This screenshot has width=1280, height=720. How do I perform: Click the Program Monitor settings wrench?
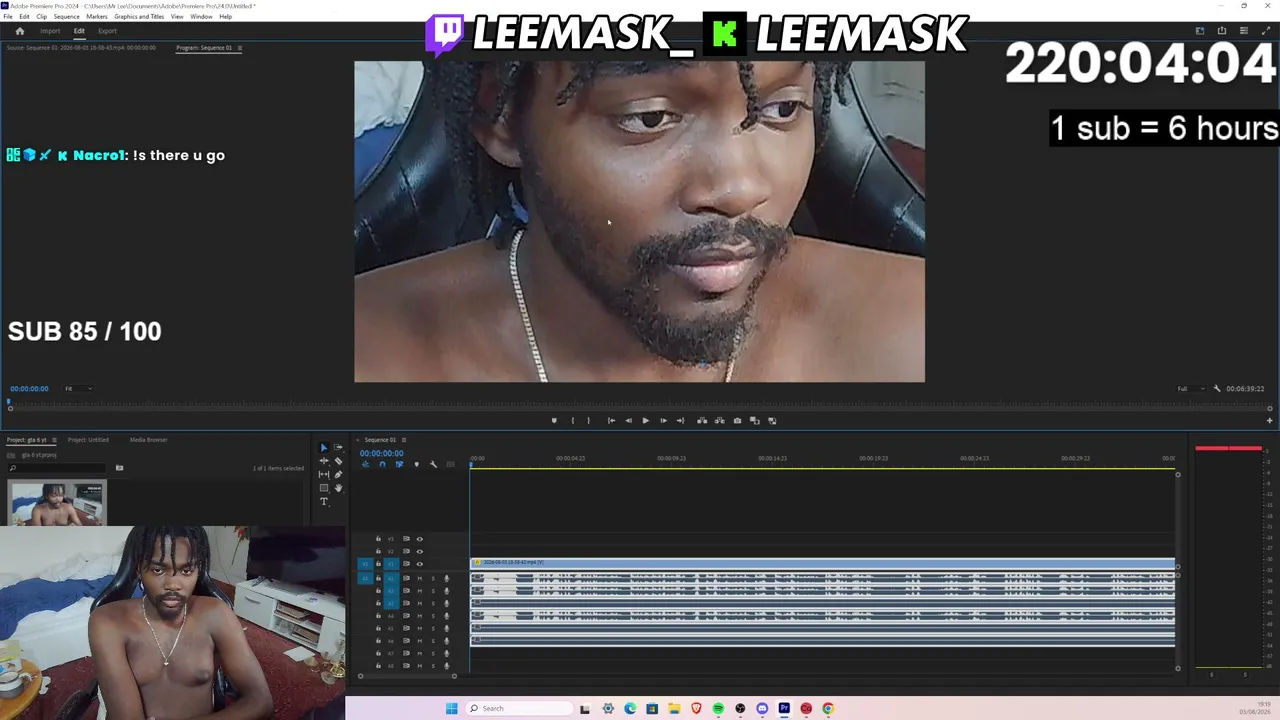pyautogui.click(x=1217, y=388)
